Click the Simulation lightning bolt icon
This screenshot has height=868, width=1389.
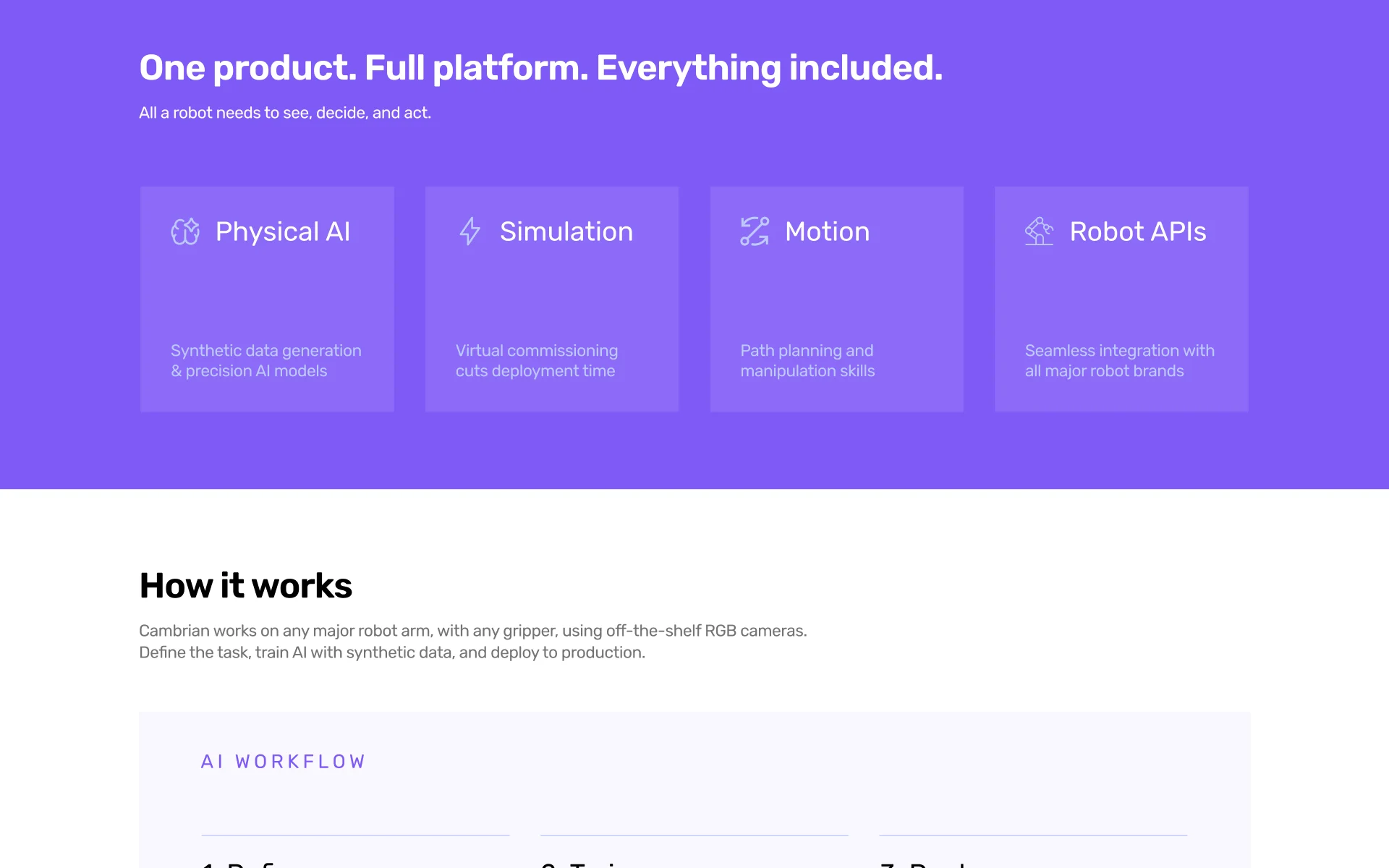click(470, 231)
